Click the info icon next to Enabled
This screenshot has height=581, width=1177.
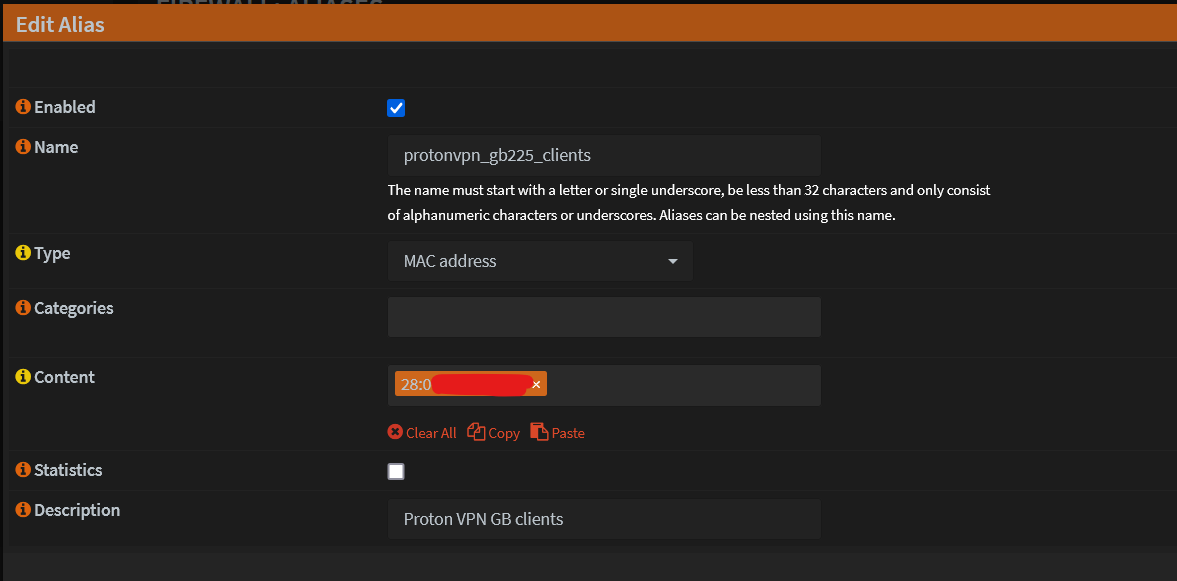[x=23, y=107]
